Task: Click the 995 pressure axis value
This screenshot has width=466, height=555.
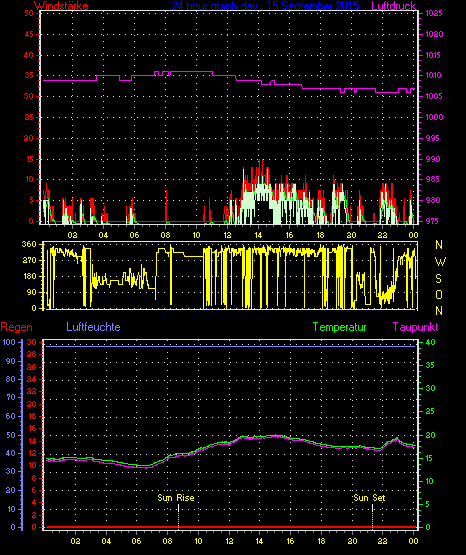Action: pyautogui.click(x=433, y=138)
